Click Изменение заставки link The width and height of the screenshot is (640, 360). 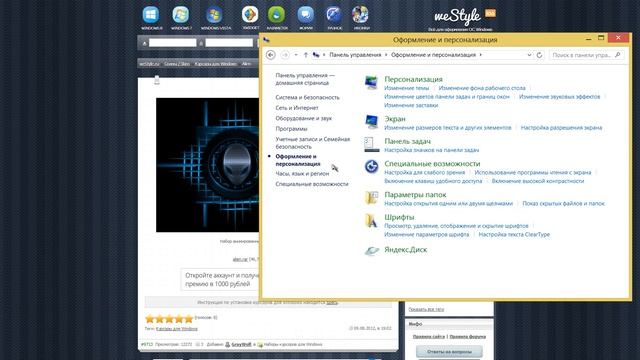[411, 105]
